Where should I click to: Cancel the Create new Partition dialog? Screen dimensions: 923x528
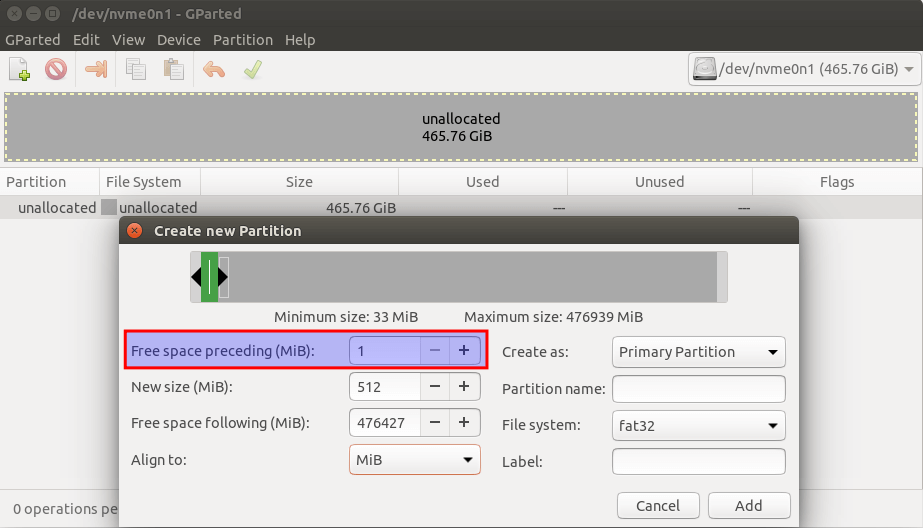(657, 506)
